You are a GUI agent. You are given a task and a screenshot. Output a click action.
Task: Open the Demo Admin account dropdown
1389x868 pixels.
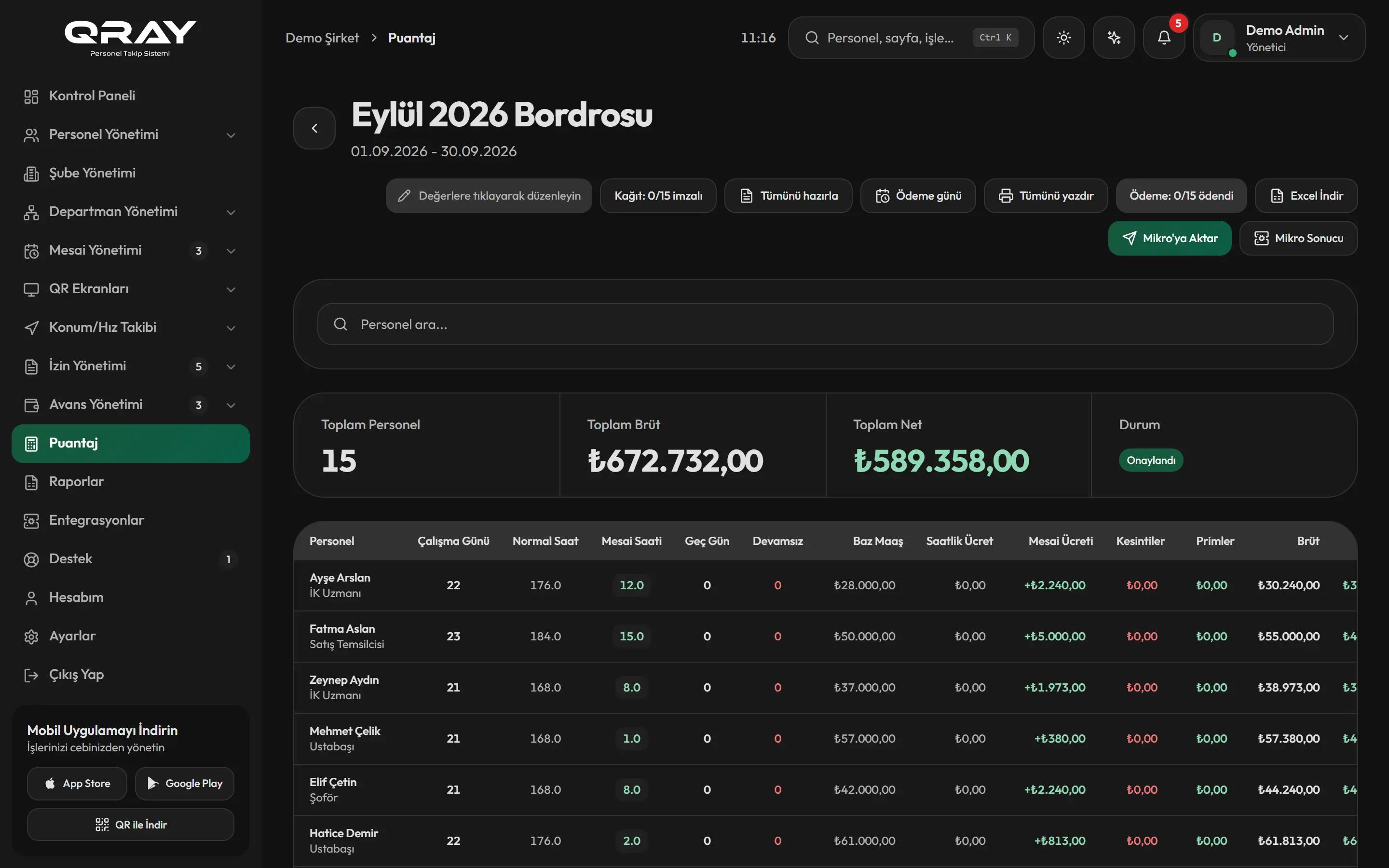(1279, 38)
